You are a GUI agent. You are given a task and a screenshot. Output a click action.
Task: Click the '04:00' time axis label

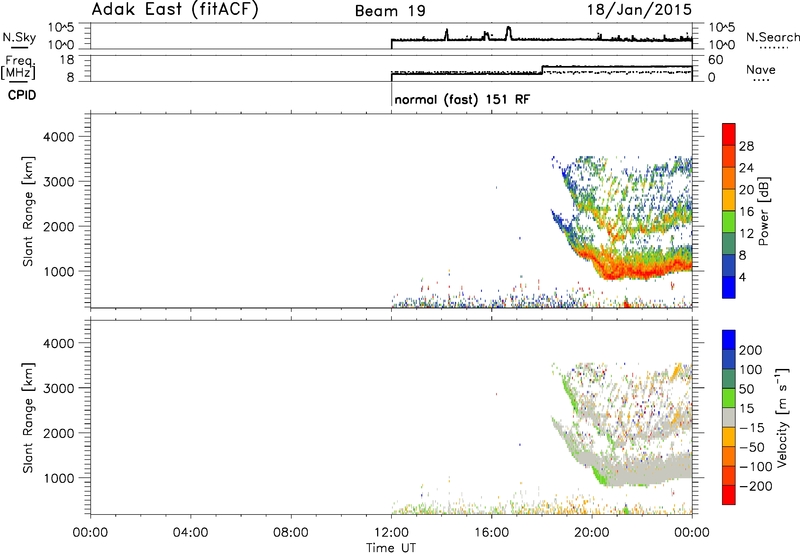191,533
